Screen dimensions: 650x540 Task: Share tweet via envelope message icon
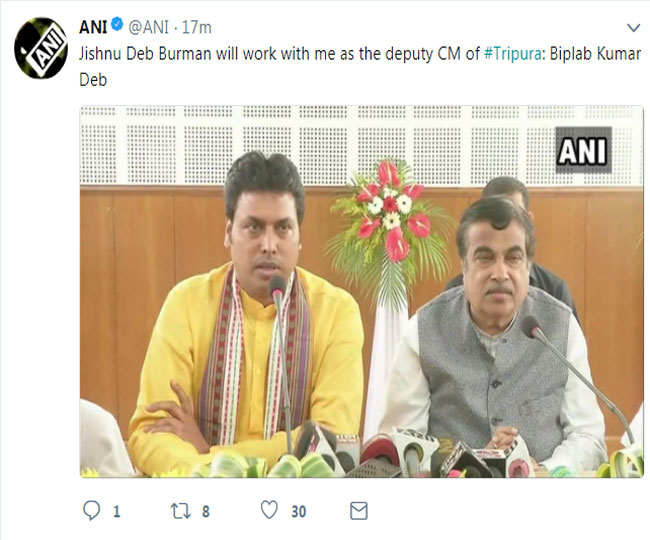click(x=359, y=511)
